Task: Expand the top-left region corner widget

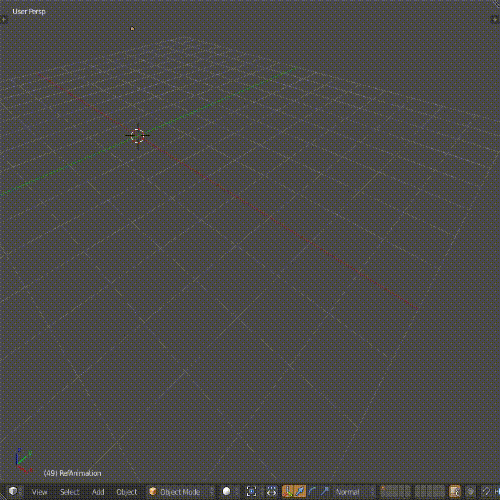Action: coord(3,20)
